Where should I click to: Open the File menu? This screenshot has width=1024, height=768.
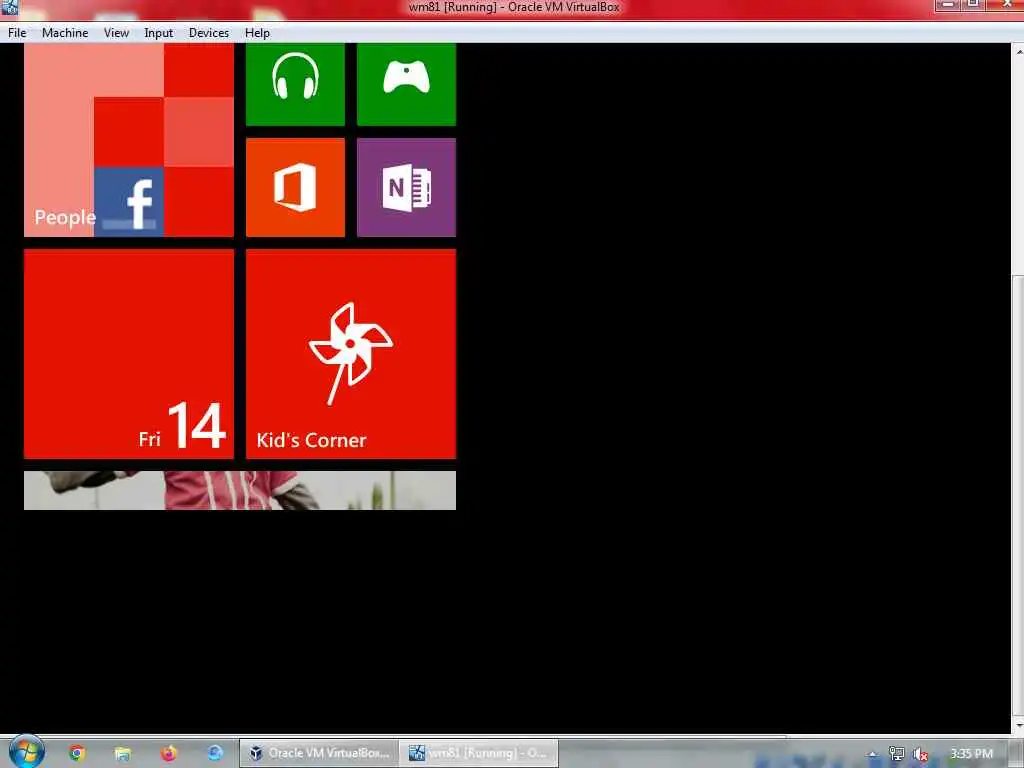(x=17, y=33)
